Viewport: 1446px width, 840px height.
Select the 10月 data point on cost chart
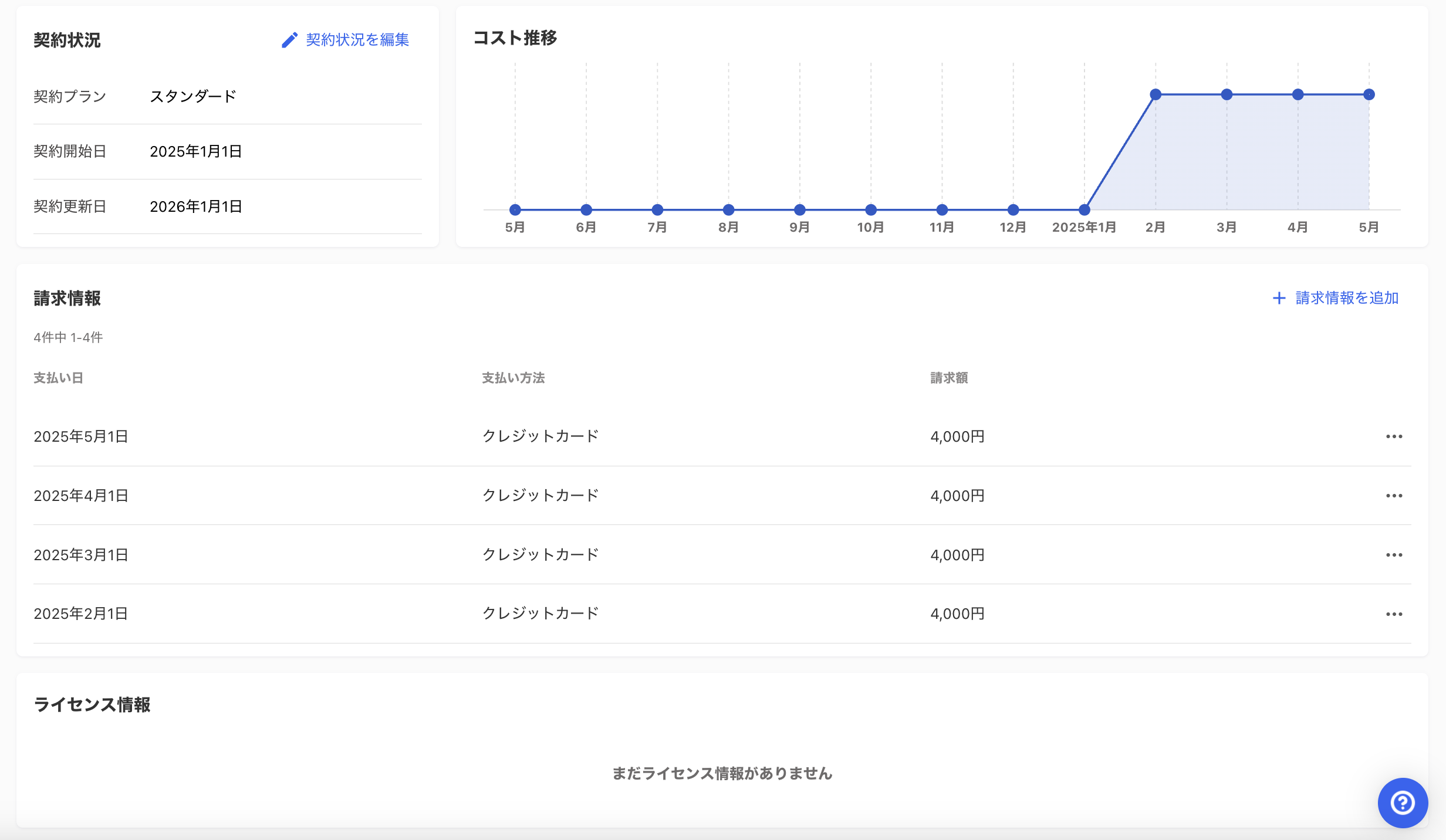pos(871,209)
